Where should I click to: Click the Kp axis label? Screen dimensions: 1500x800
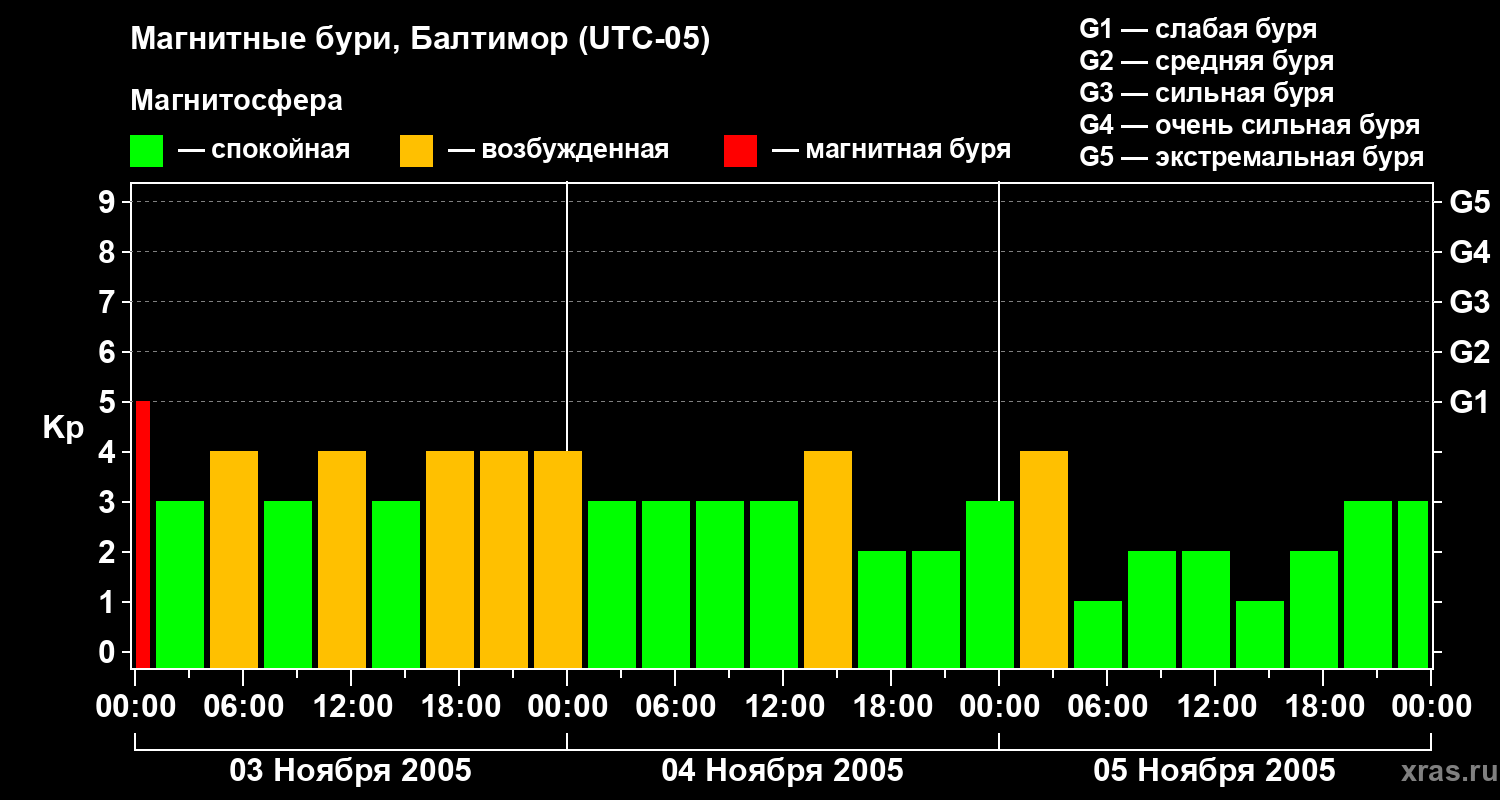click(63, 428)
